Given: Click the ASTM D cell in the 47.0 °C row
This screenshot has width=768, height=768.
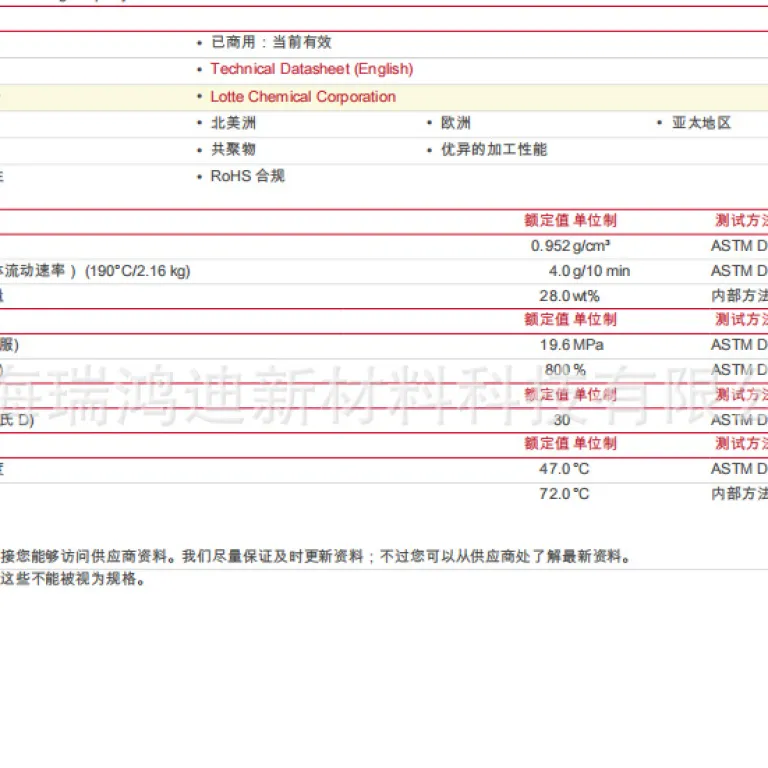Looking at the screenshot, I should click(740, 469).
